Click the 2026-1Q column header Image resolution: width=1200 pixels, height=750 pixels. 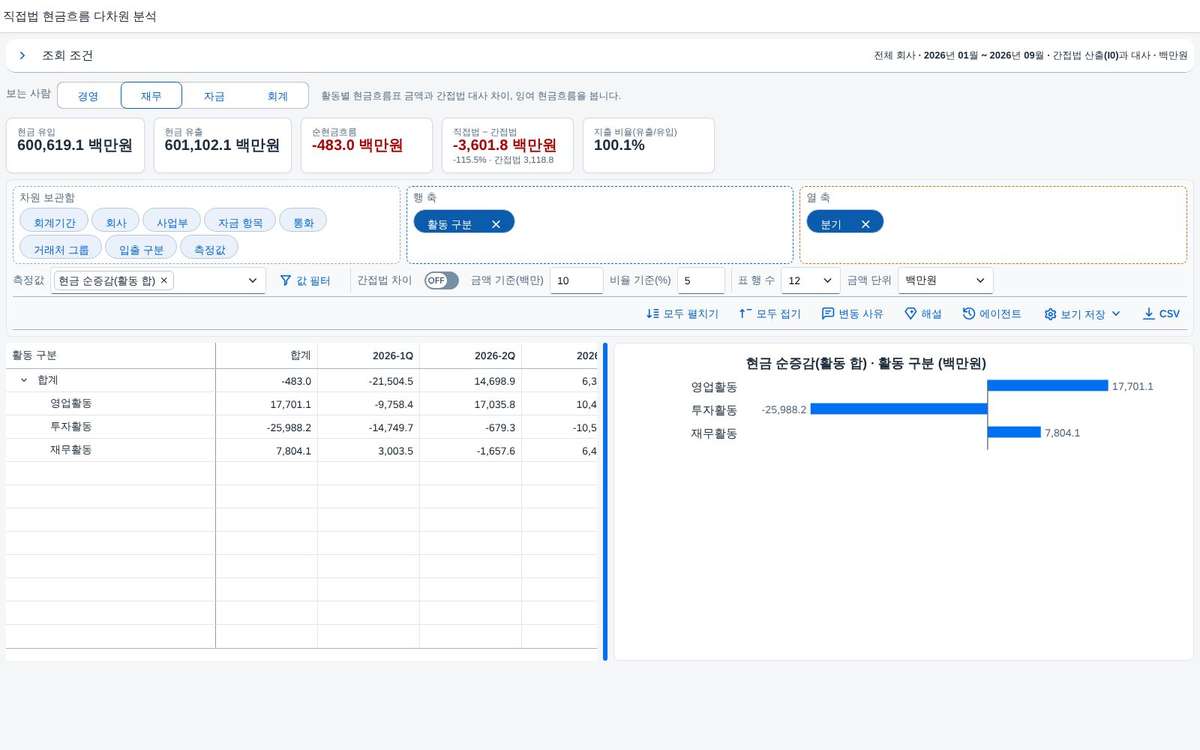(x=369, y=356)
